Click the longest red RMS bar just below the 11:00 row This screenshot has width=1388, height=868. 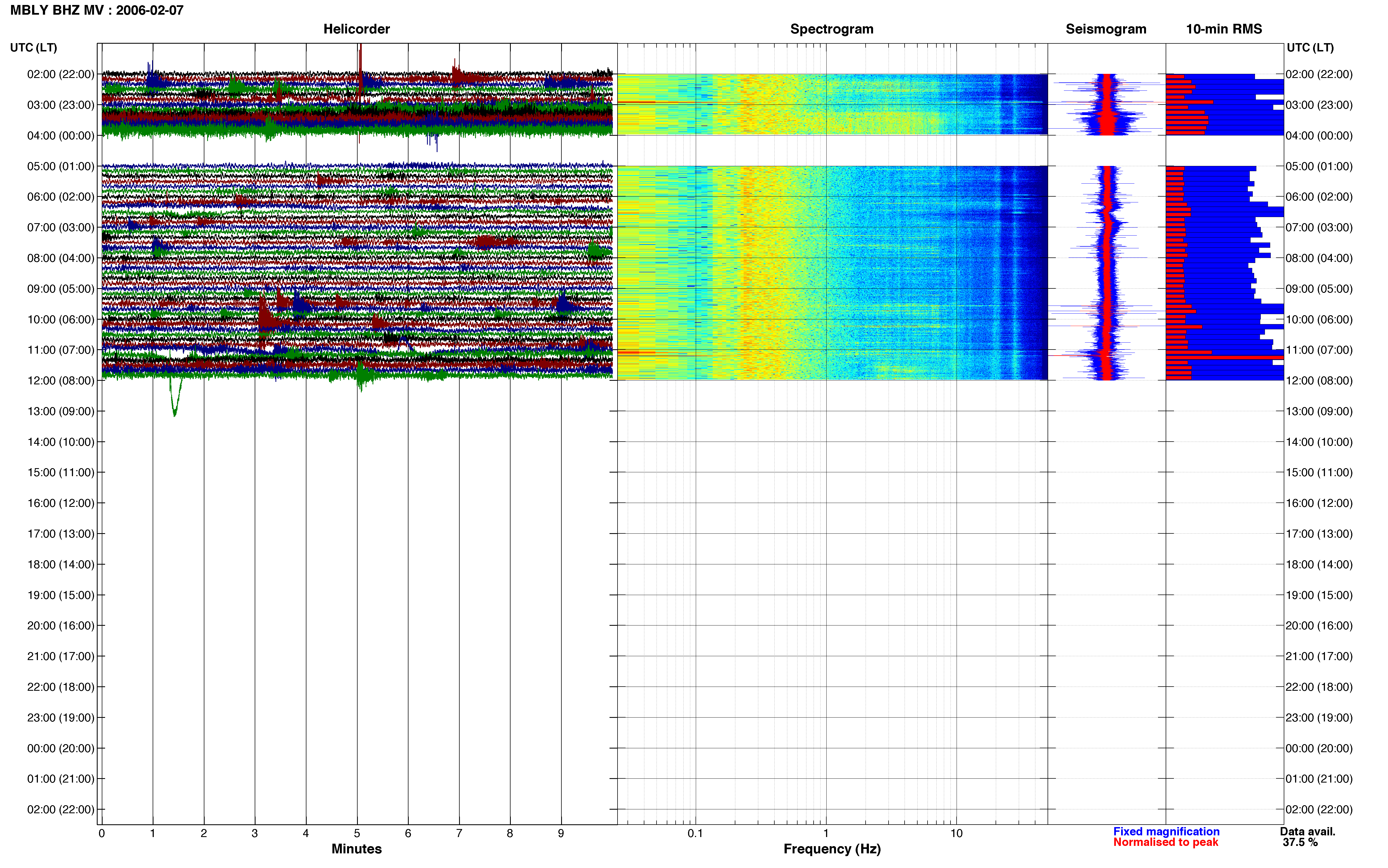coord(1224,358)
